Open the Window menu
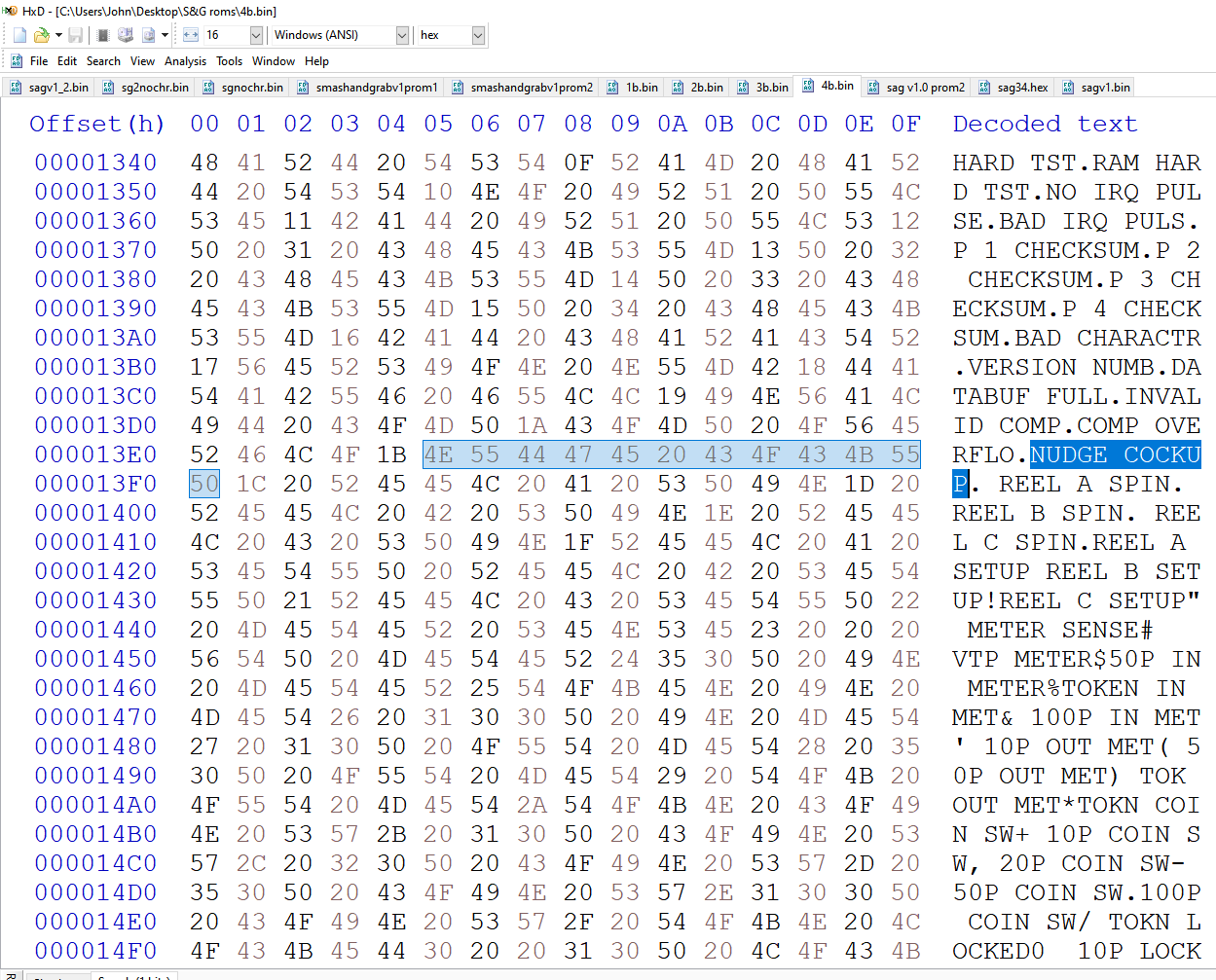The image size is (1216, 980). (x=274, y=60)
